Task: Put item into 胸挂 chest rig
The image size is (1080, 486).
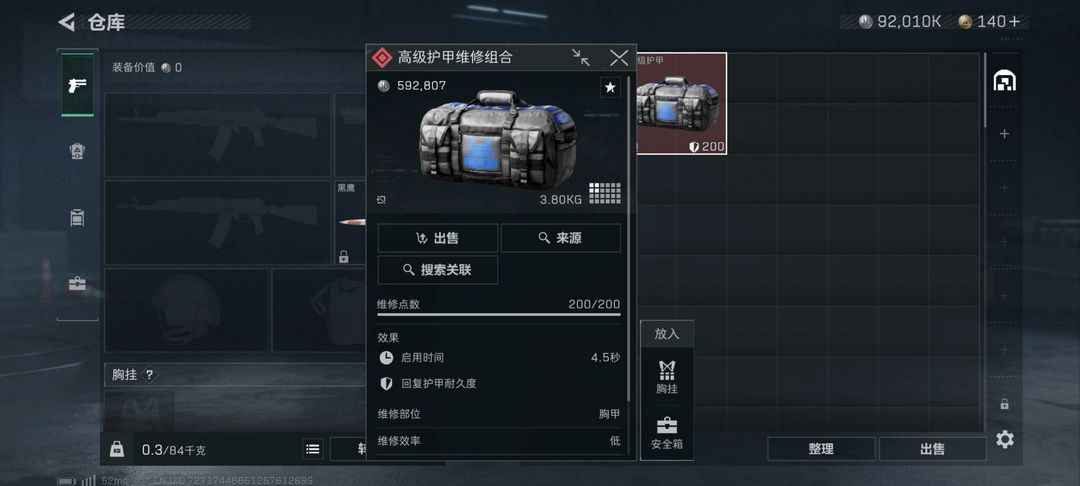Action: (667, 377)
